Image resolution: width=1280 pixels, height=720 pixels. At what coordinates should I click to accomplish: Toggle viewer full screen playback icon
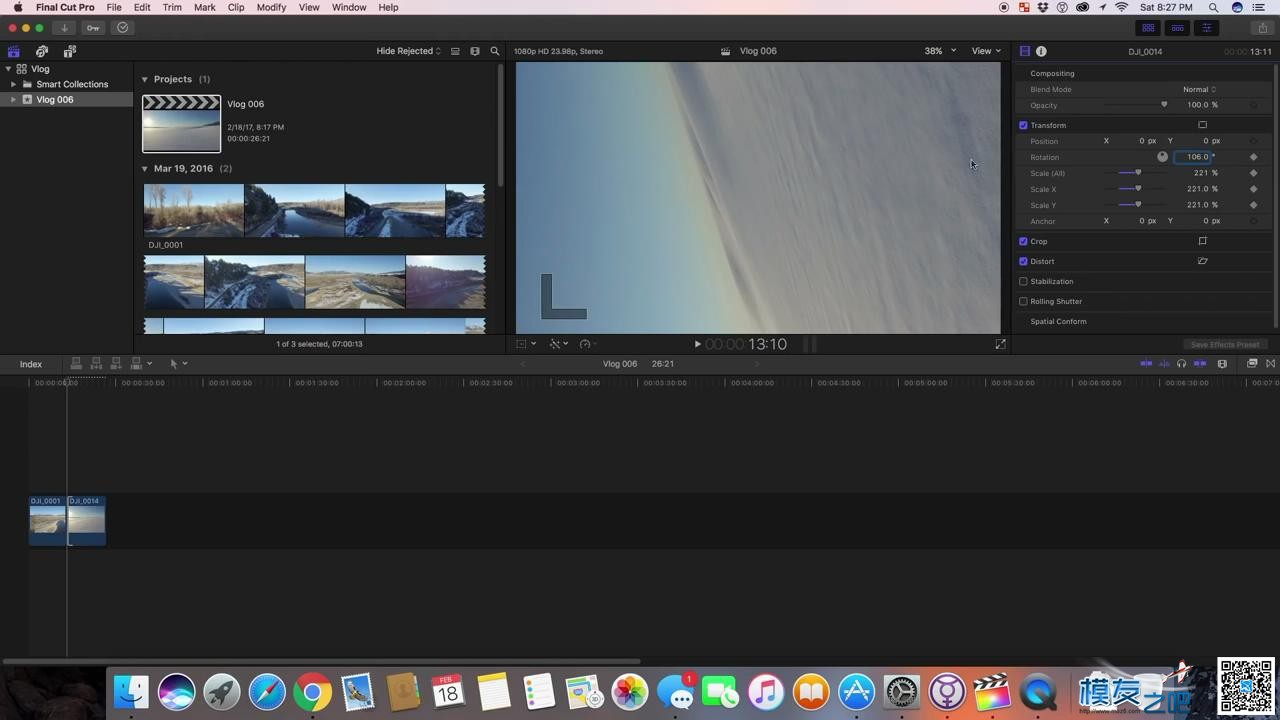click(x=1000, y=344)
